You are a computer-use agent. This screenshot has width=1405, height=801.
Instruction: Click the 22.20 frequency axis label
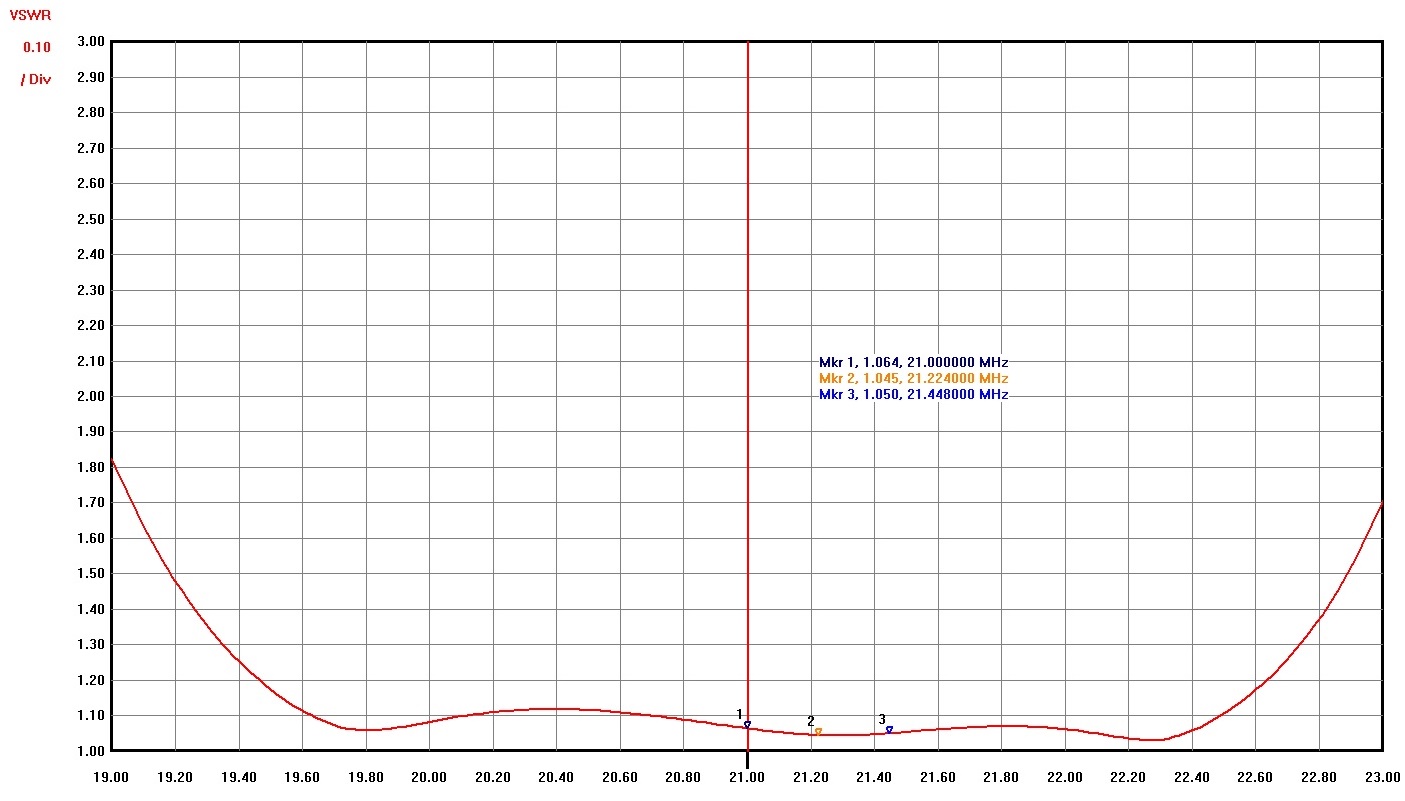pos(1128,777)
